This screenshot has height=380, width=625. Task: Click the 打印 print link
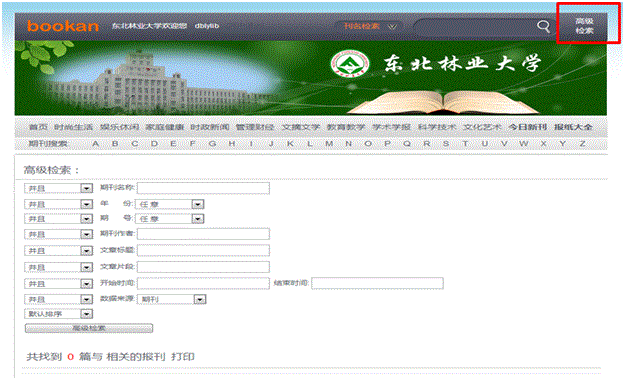click(x=183, y=356)
